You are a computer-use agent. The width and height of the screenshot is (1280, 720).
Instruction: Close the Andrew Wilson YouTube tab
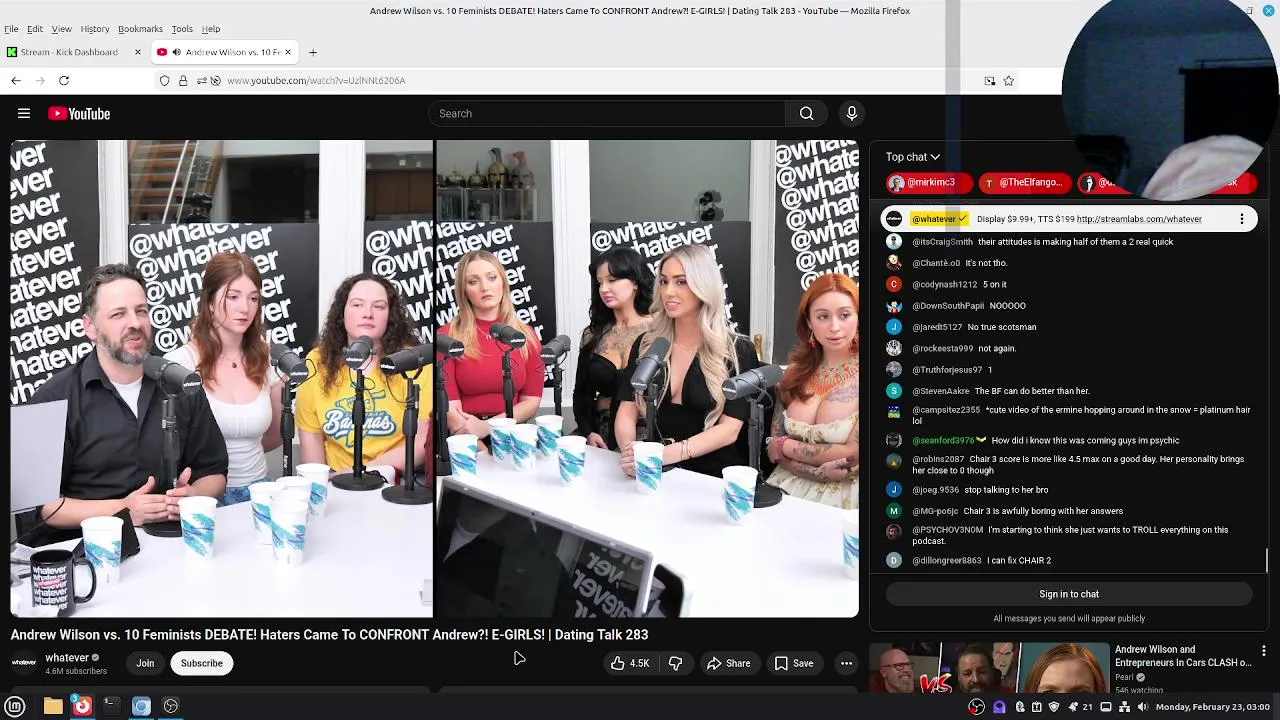click(288, 52)
